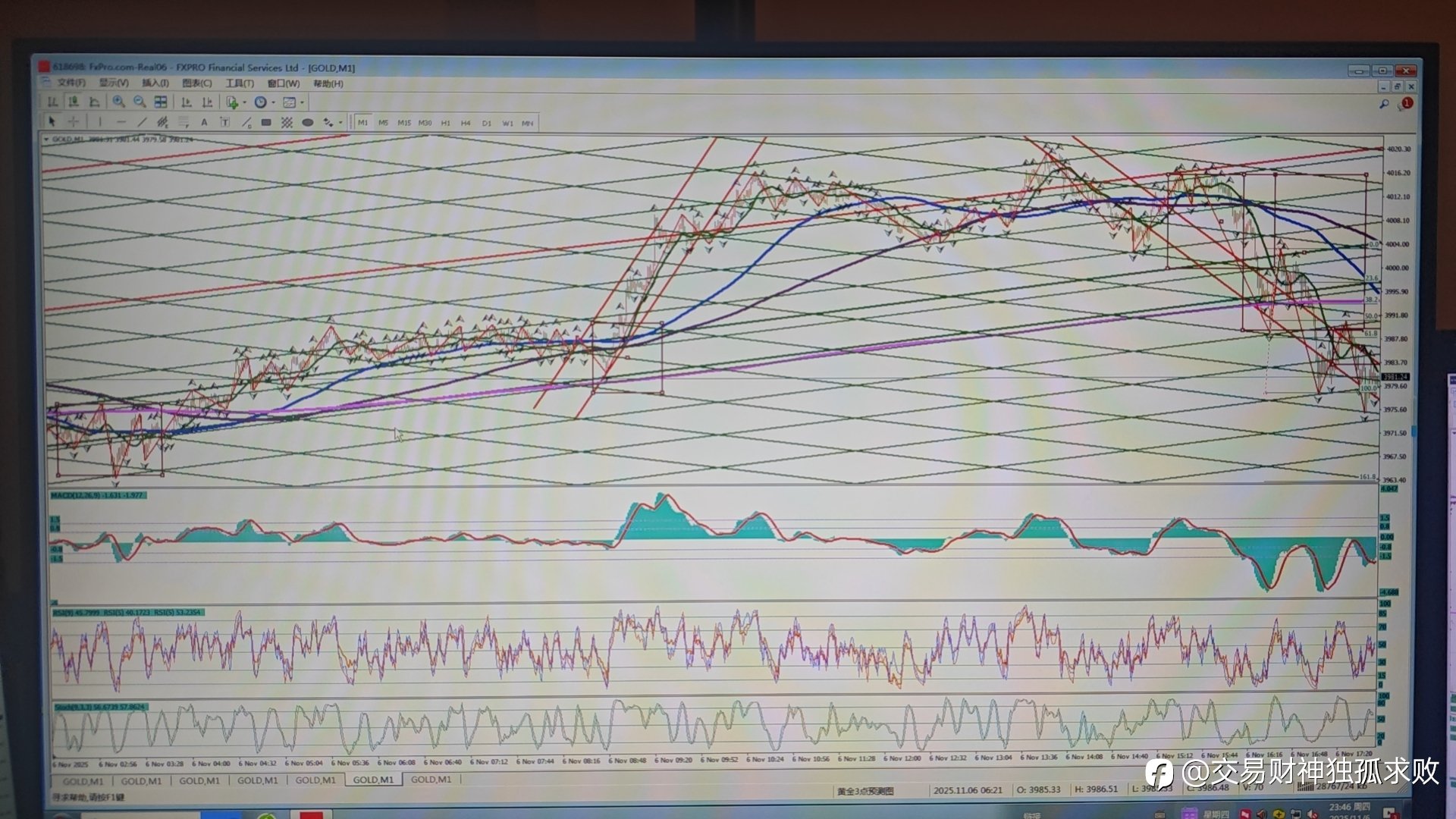
Task: Click the zoom out magnifier icon
Action: click(x=140, y=102)
